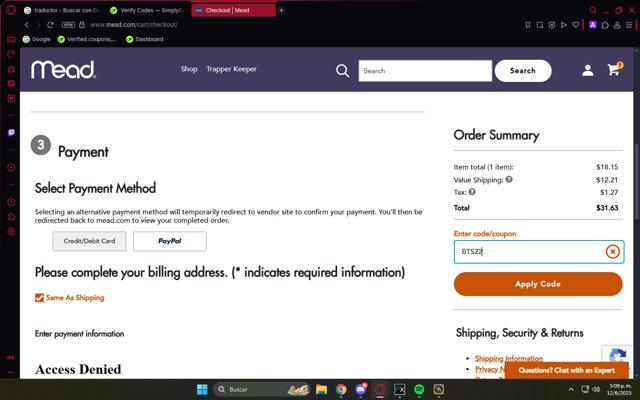
Task: Select PayPal payment method
Action: [x=170, y=241]
